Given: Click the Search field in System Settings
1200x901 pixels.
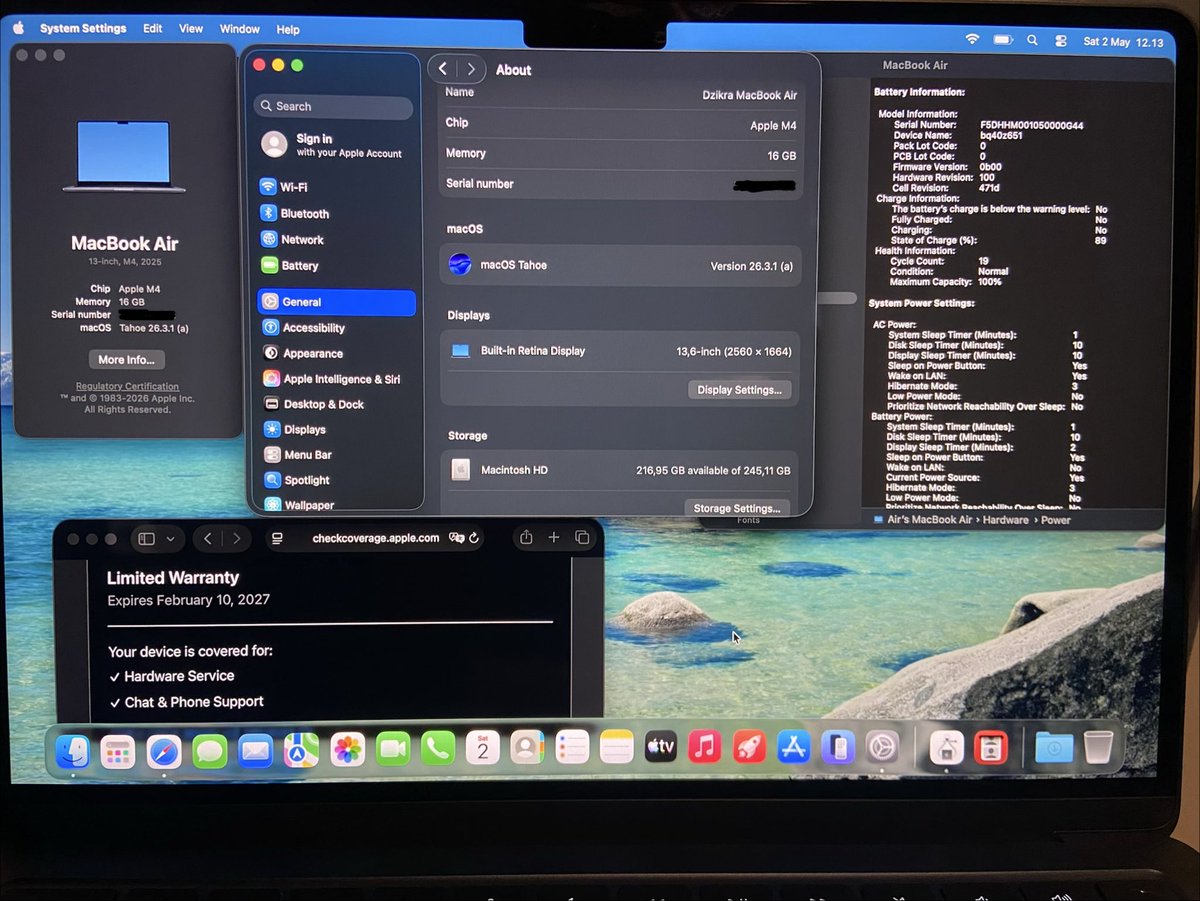Looking at the screenshot, I should click(334, 106).
